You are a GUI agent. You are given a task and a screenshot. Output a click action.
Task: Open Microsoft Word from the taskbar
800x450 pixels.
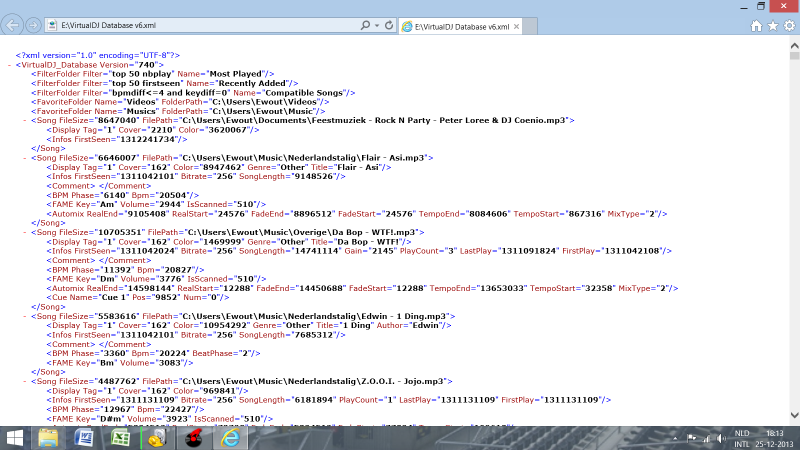point(84,438)
